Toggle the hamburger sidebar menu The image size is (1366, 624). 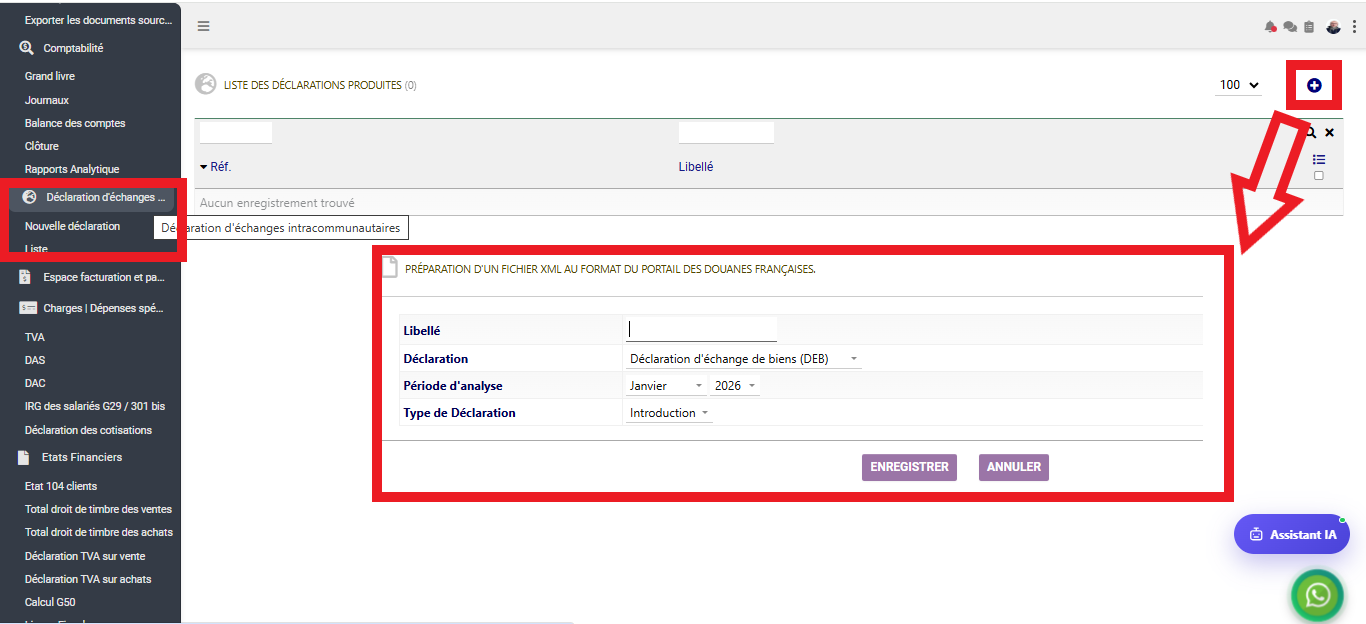click(x=203, y=26)
